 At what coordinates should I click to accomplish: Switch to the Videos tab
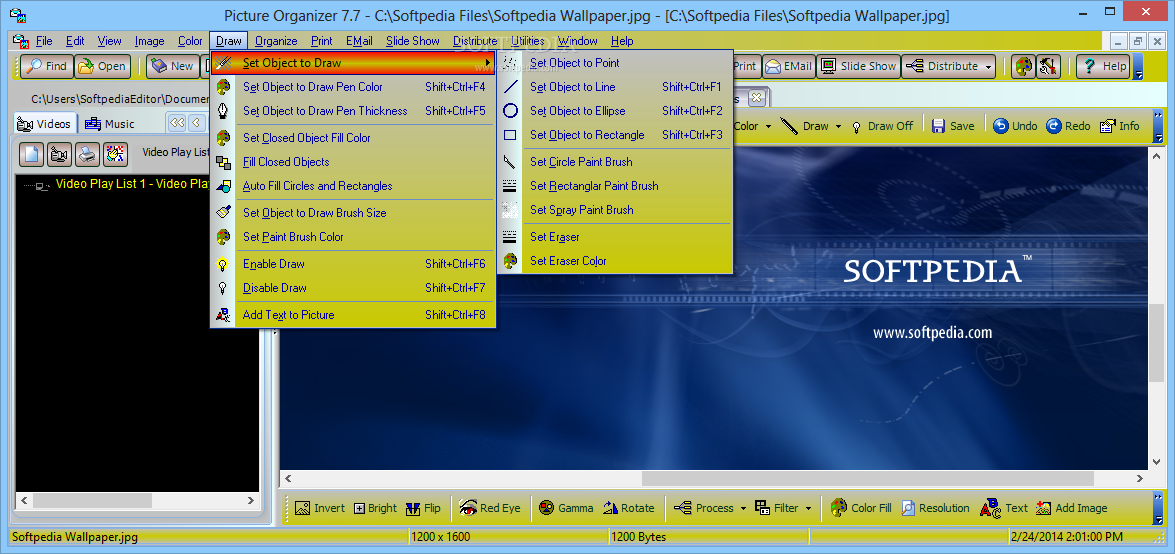pyautogui.click(x=44, y=124)
